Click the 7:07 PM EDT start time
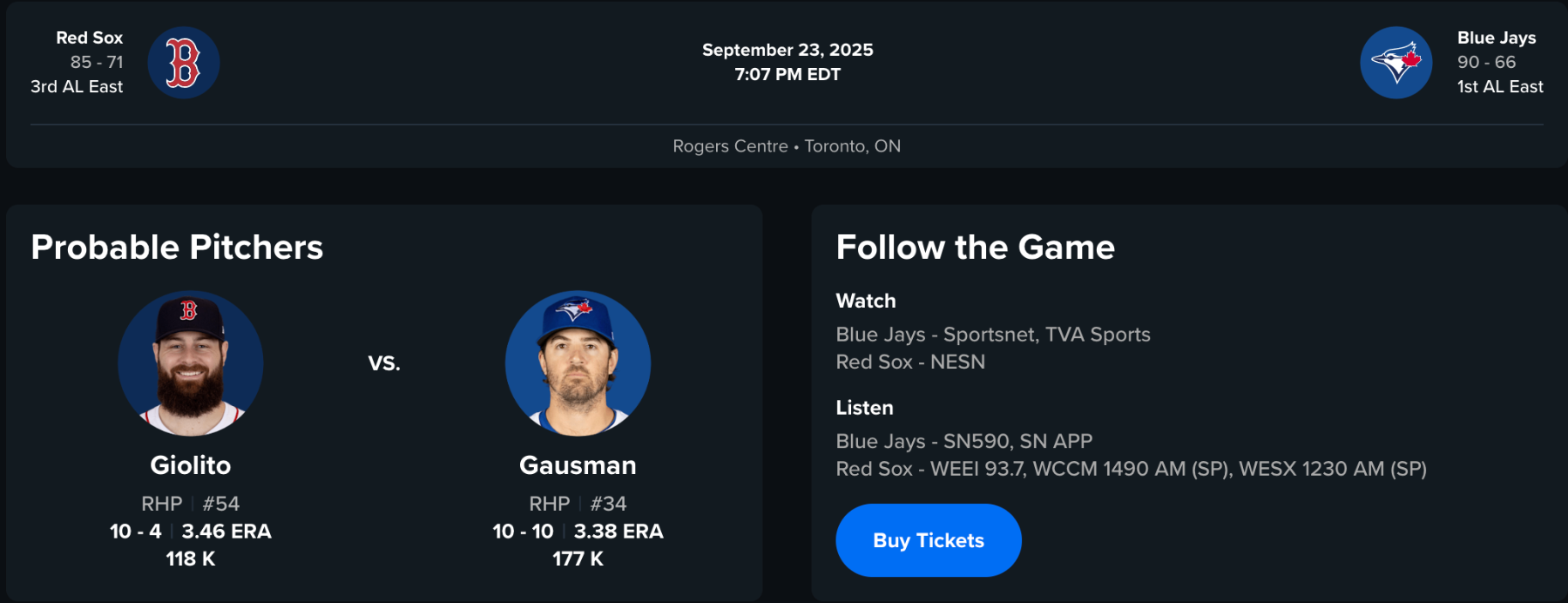Image resolution: width=1568 pixels, height=603 pixels. tap(787, 74)
